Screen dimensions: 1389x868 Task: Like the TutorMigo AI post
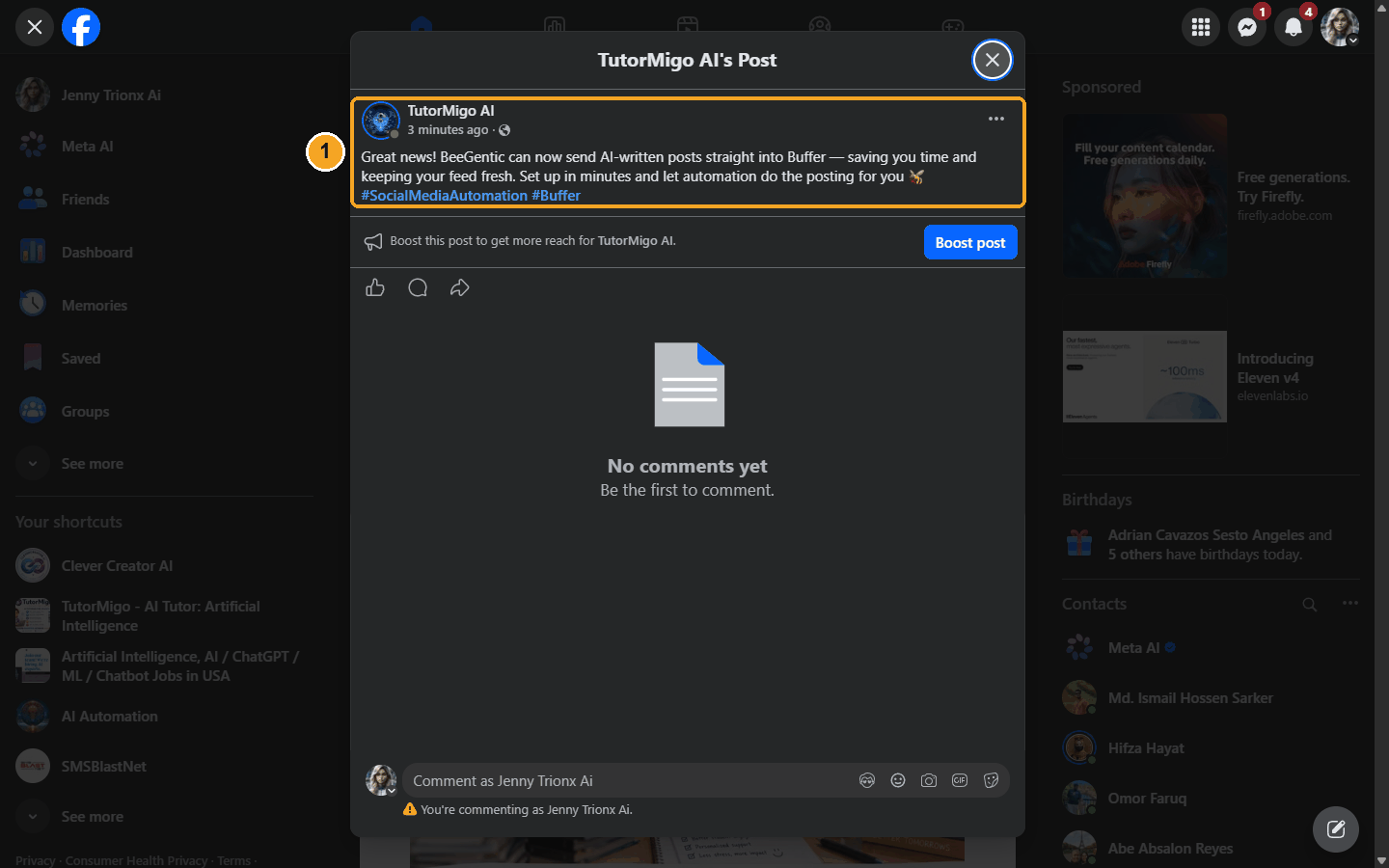pyautogui.click(x=375, y=287)
